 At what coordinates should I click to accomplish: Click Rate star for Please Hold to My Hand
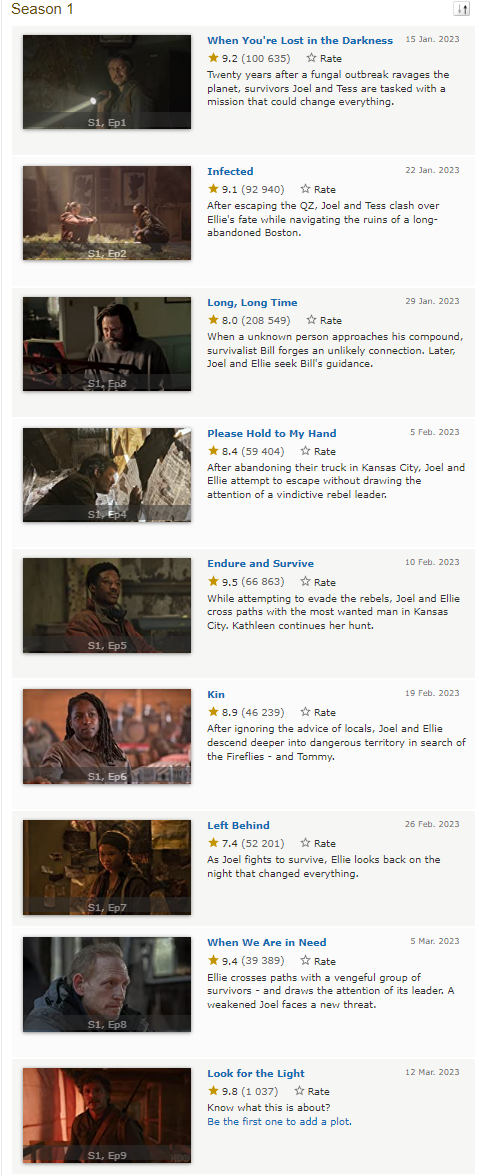pyautogui.click(x=306, y=451)
